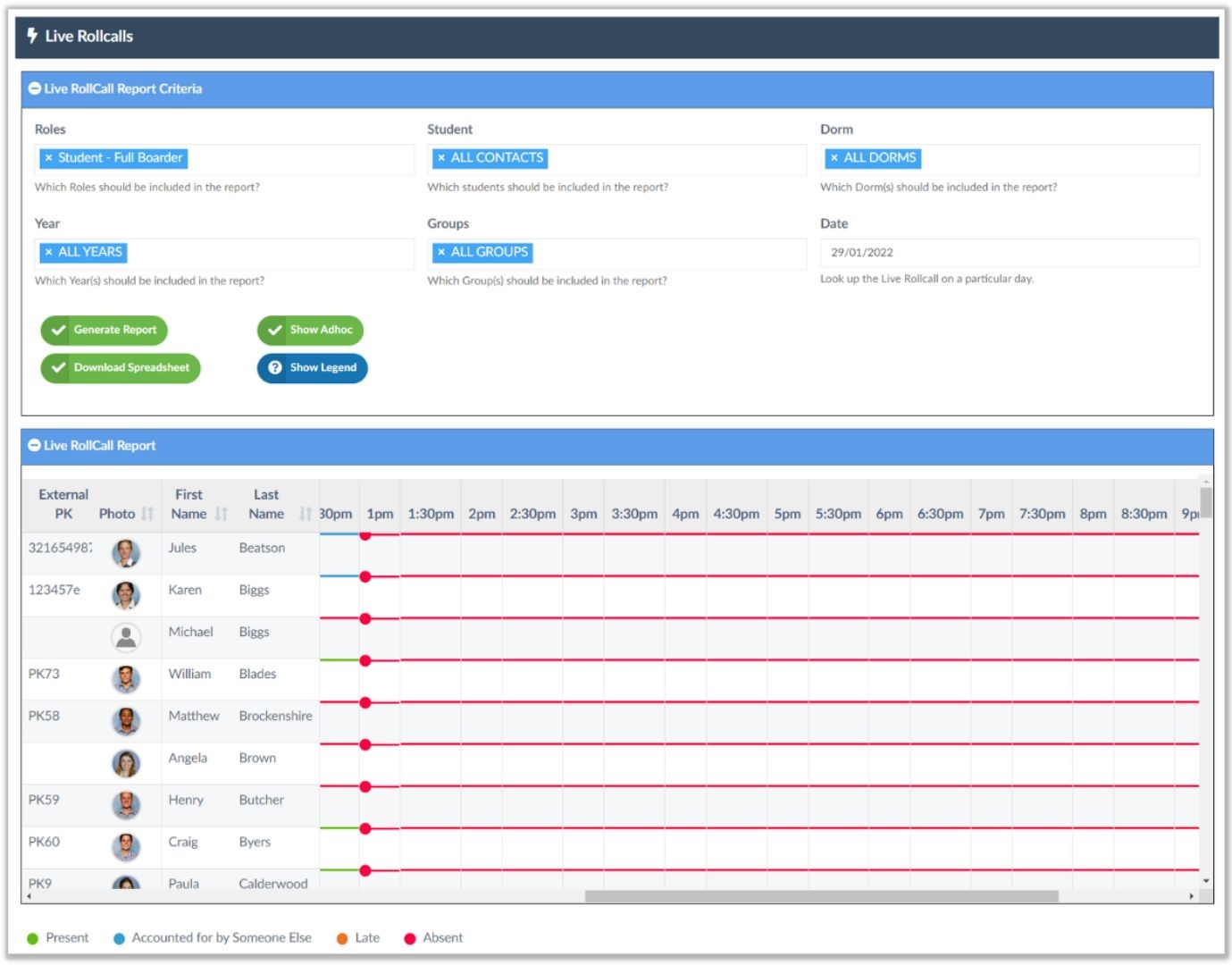Image resolution: width=1232 pixels, height=965 pixels.
Task: Click the horizontal scrollbar of the report
Action: point(821,896)
